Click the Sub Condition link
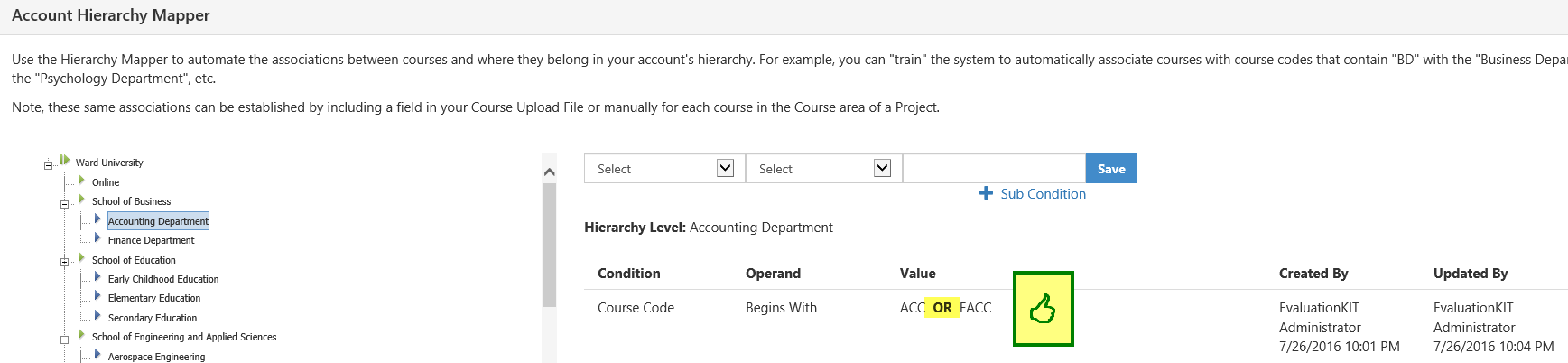1568x363 pixels. click(1043, 194)
